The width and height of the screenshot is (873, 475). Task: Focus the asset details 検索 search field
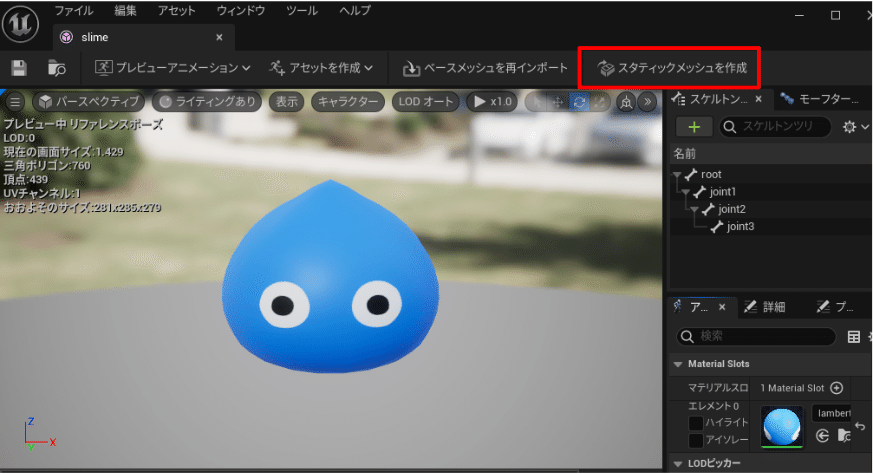pos(756,336)
